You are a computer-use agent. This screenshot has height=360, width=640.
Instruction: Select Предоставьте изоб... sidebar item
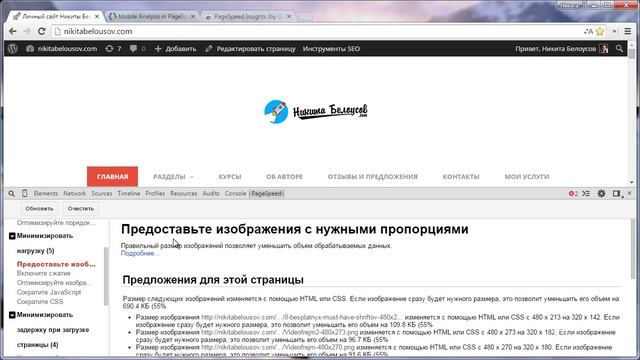click(x=56, y=264)
